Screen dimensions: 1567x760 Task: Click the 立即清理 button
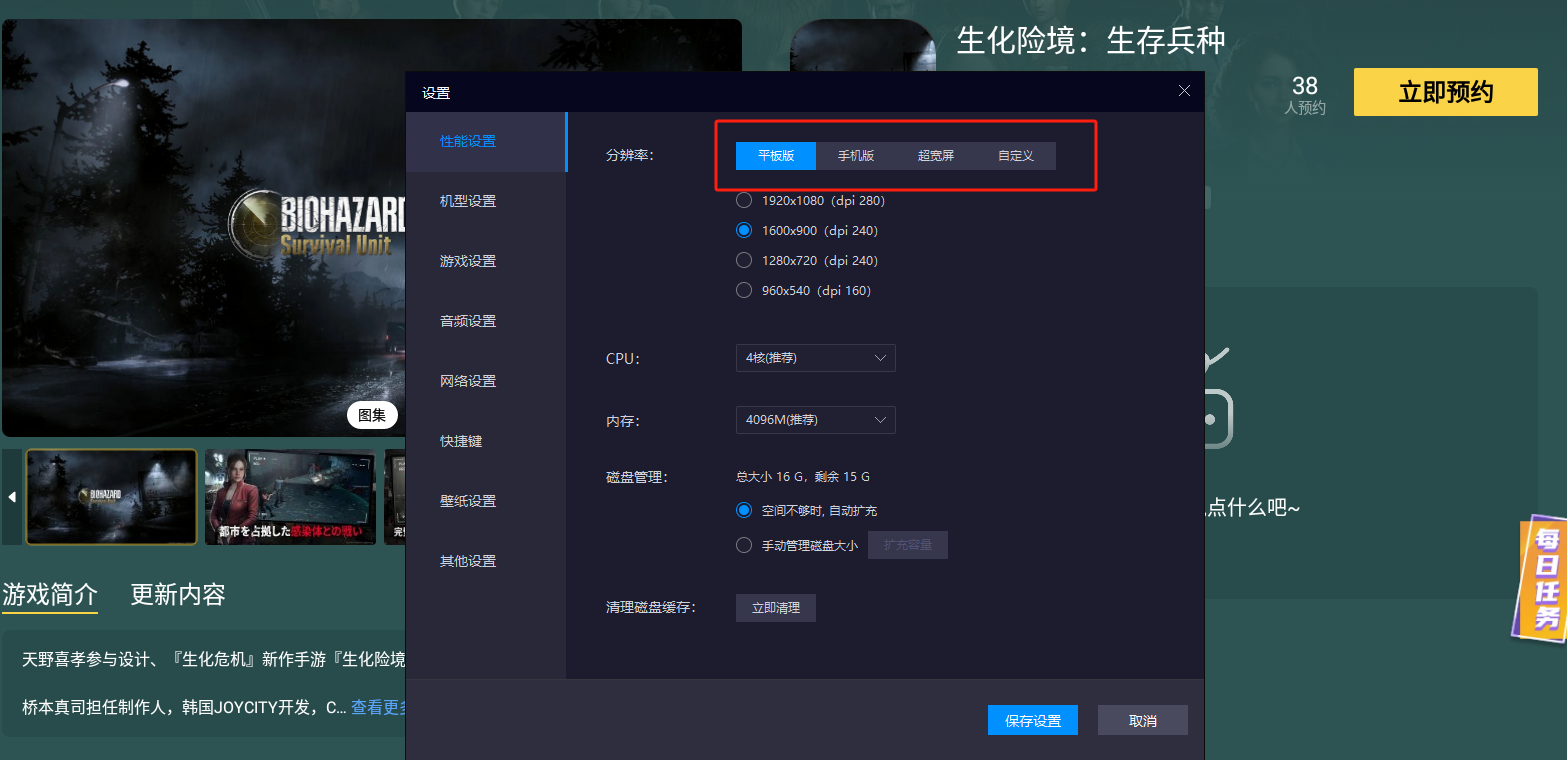coord(776,608)
